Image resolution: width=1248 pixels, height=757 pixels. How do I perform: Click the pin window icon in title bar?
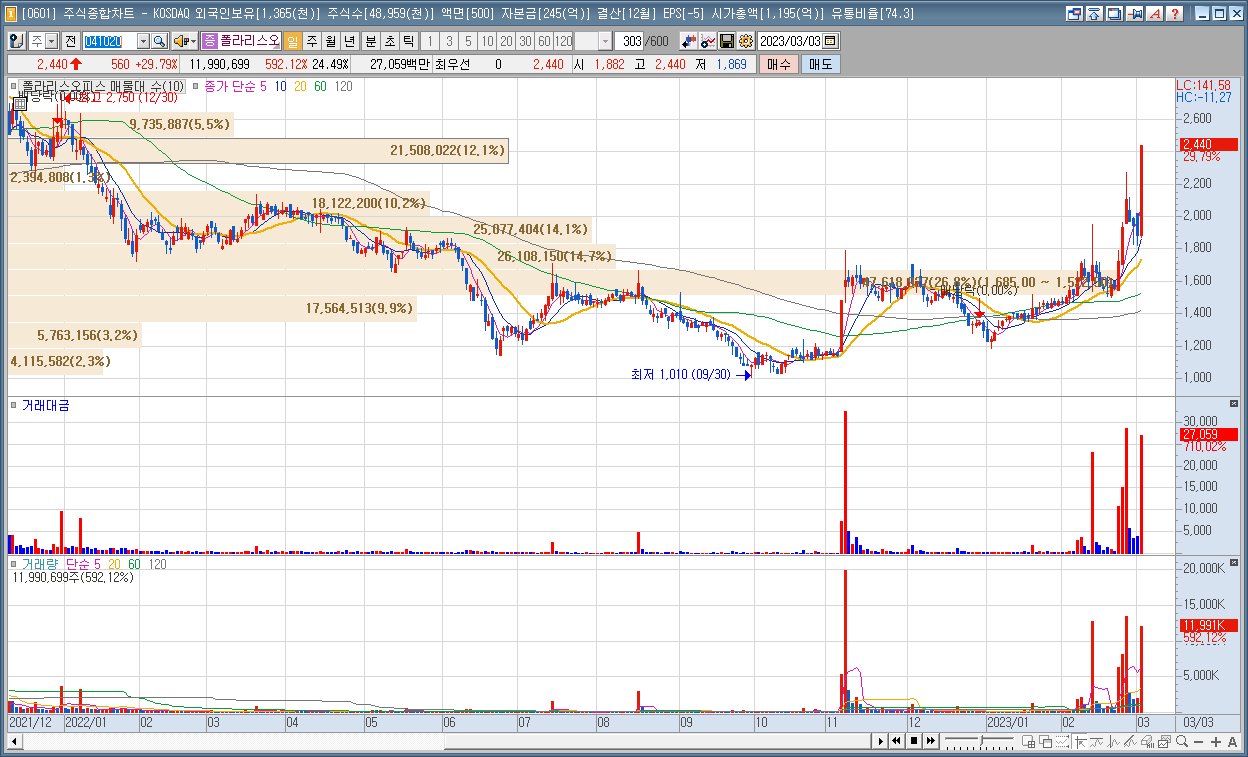(x=1134, y=14)
